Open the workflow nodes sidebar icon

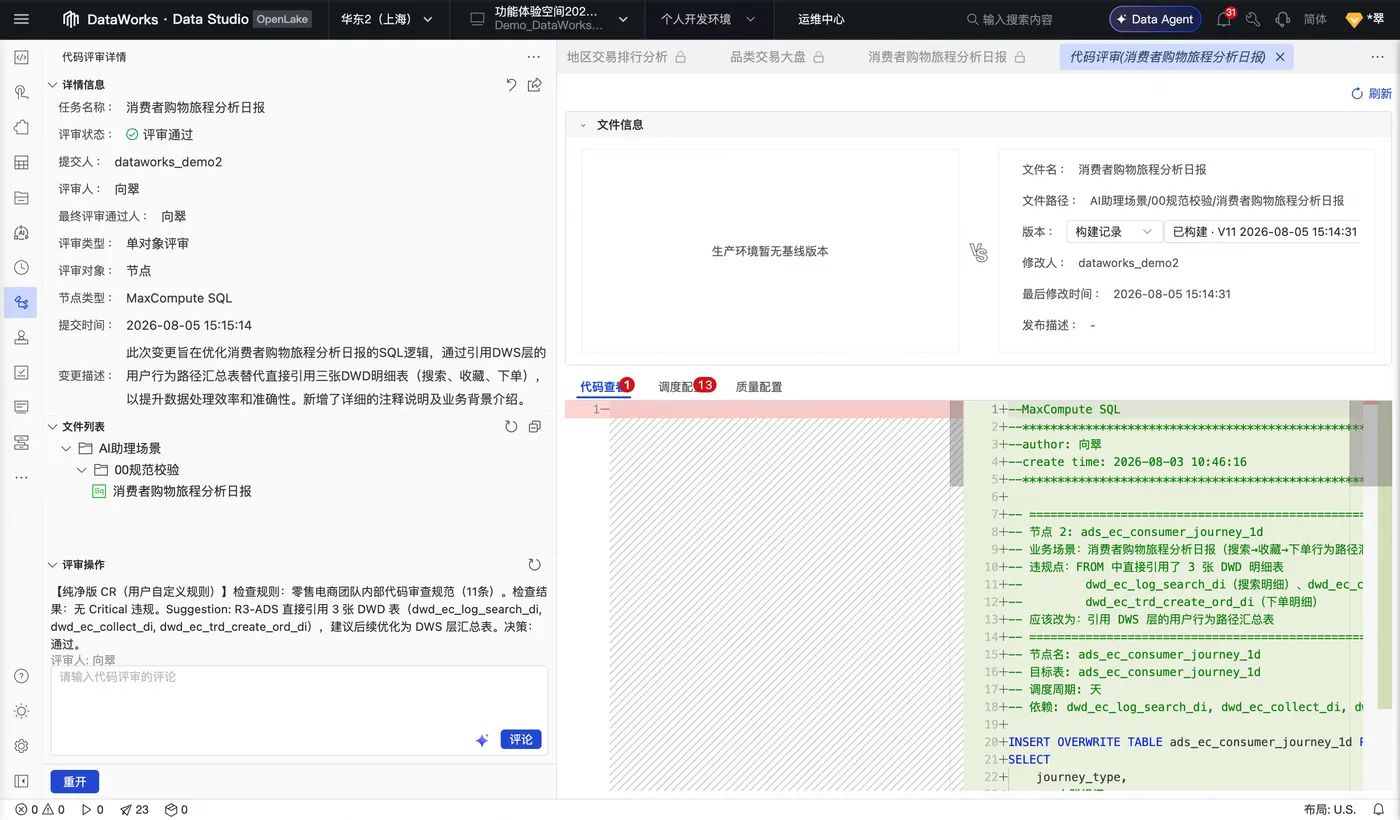[21, 442]
